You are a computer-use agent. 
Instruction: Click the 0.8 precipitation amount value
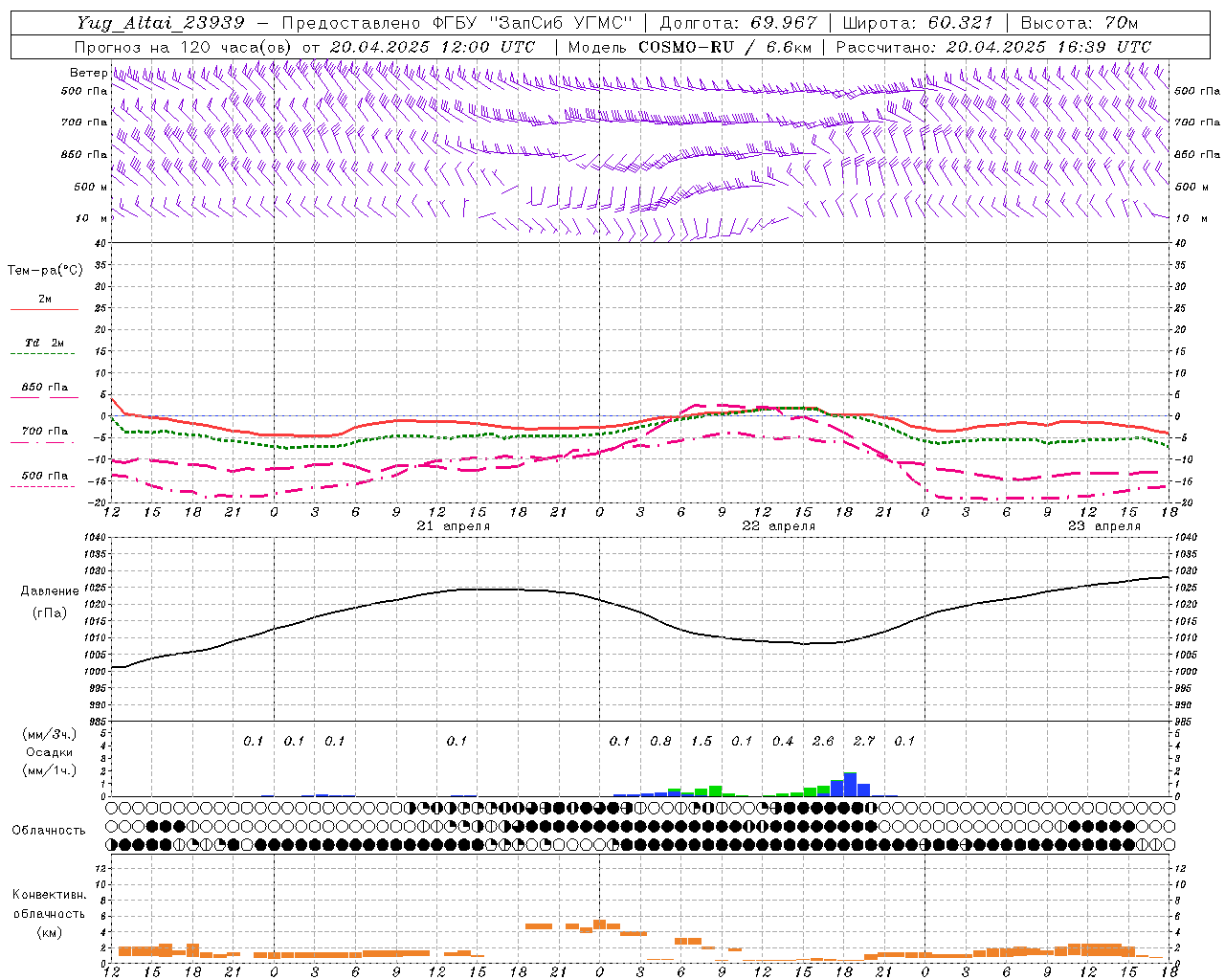[660, 742]
